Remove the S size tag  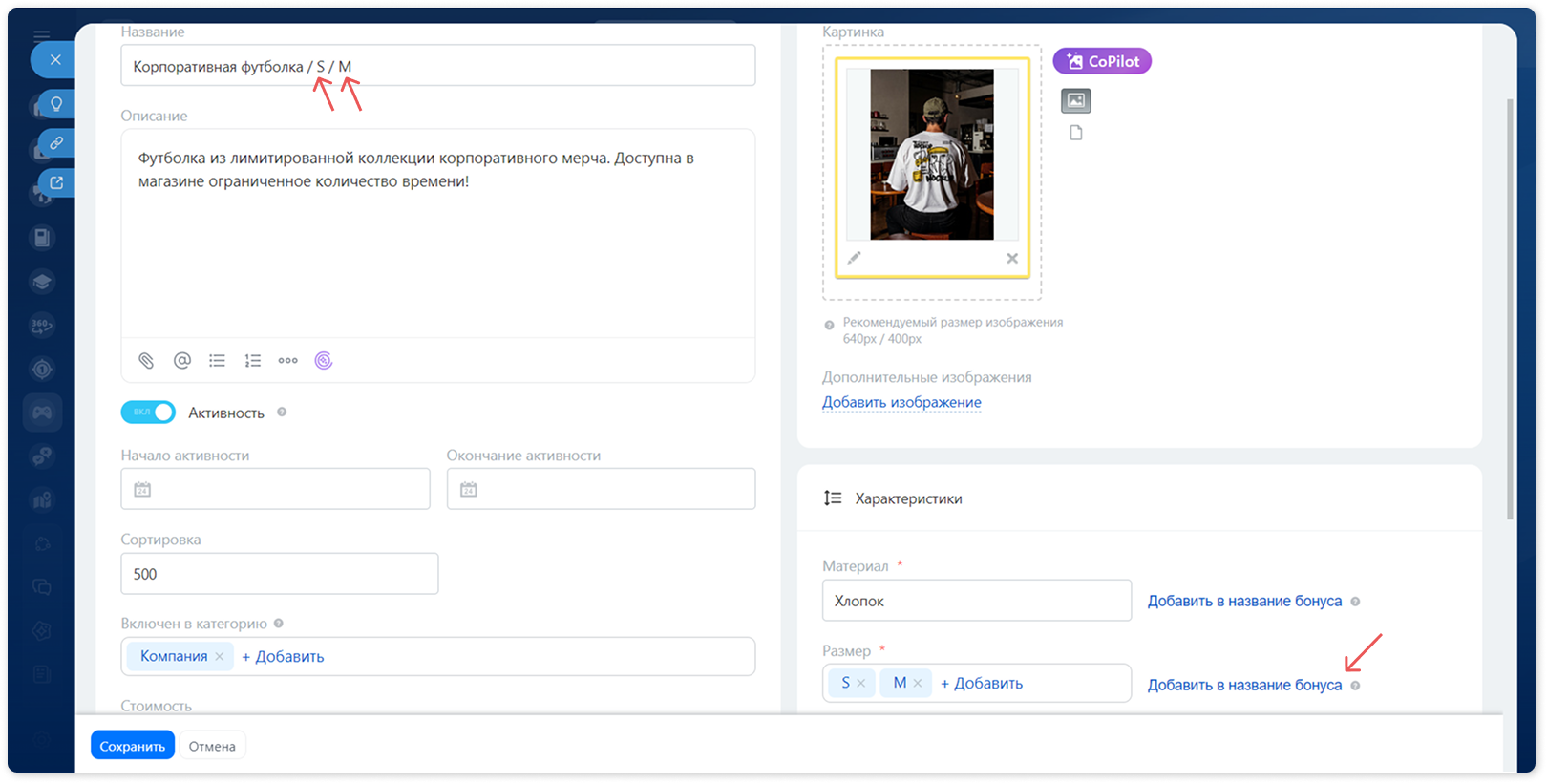click(x=861, y=684)
